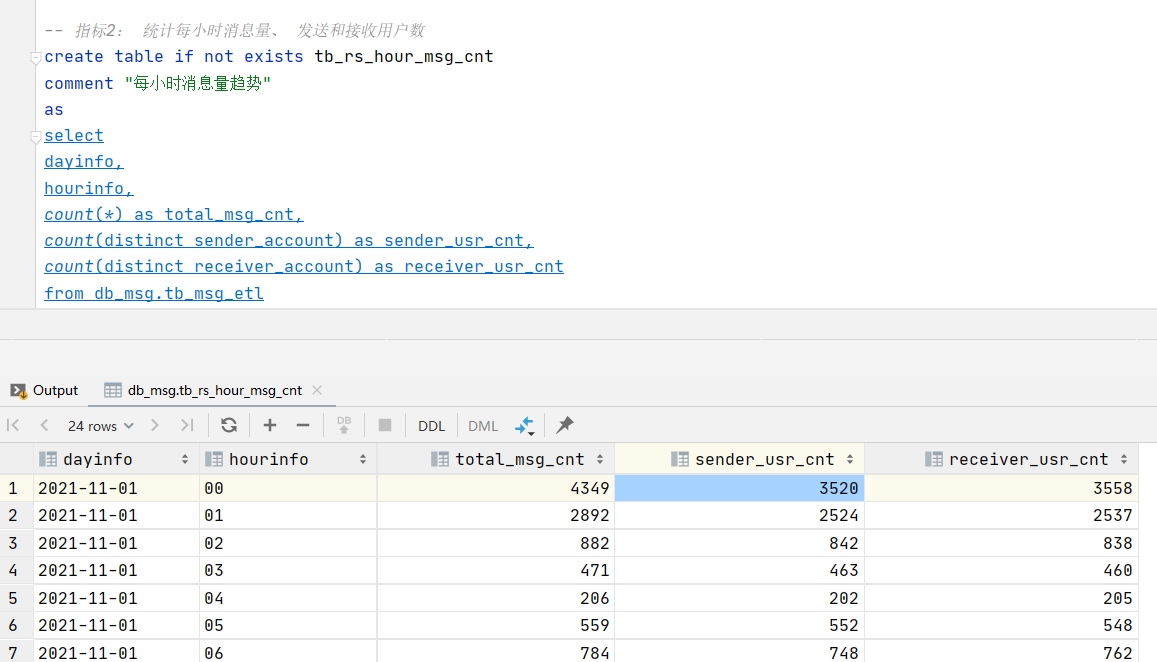Viewport: 1157px width, 662px height.
Task: Click the table icon in dayinfo header
Action: [x=48, y=459]
